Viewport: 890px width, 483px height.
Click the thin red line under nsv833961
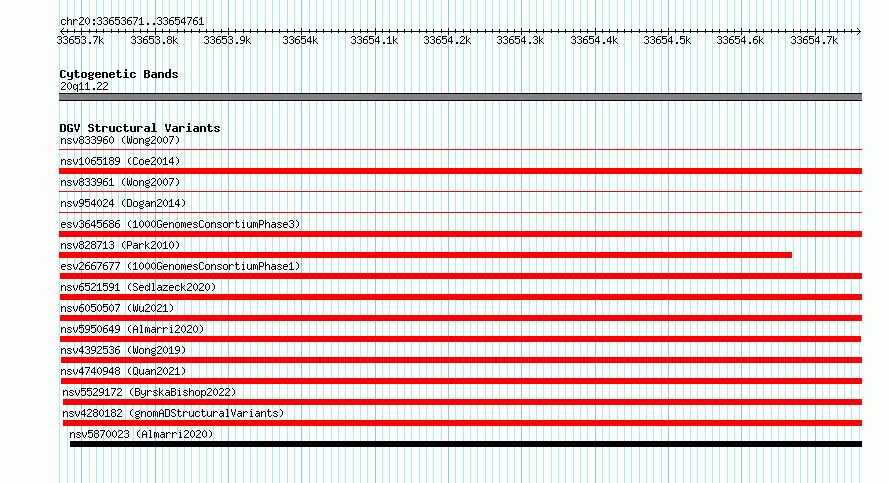click(460, 192)
